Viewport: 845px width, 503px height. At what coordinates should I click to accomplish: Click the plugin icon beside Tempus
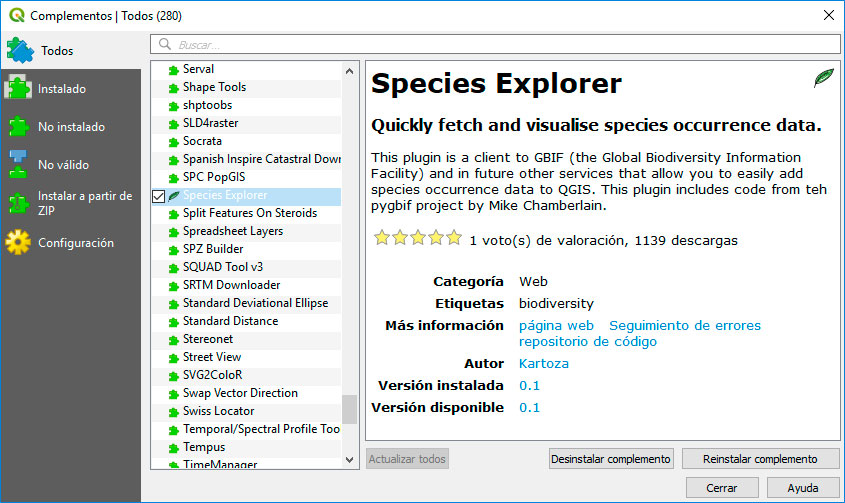pyautogui.click(x=174, y=448)
